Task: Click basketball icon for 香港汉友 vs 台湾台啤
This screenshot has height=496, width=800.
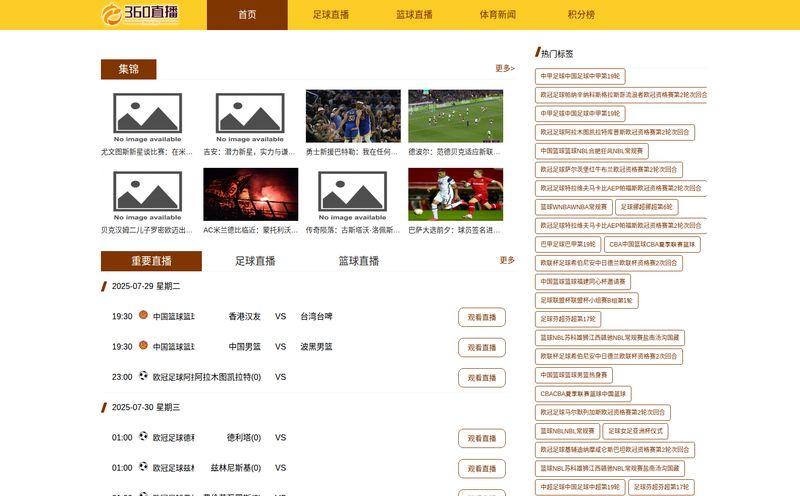Action: pos(143,315)
